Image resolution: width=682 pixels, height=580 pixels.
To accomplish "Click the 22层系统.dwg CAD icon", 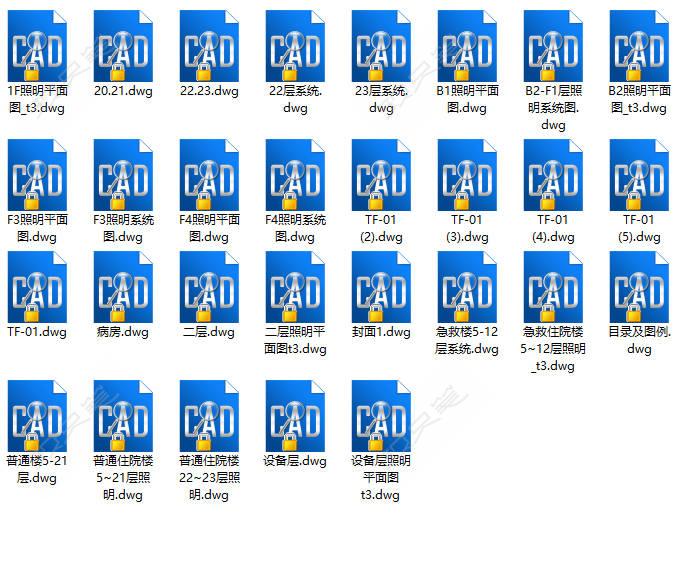I will pos(295,46).
